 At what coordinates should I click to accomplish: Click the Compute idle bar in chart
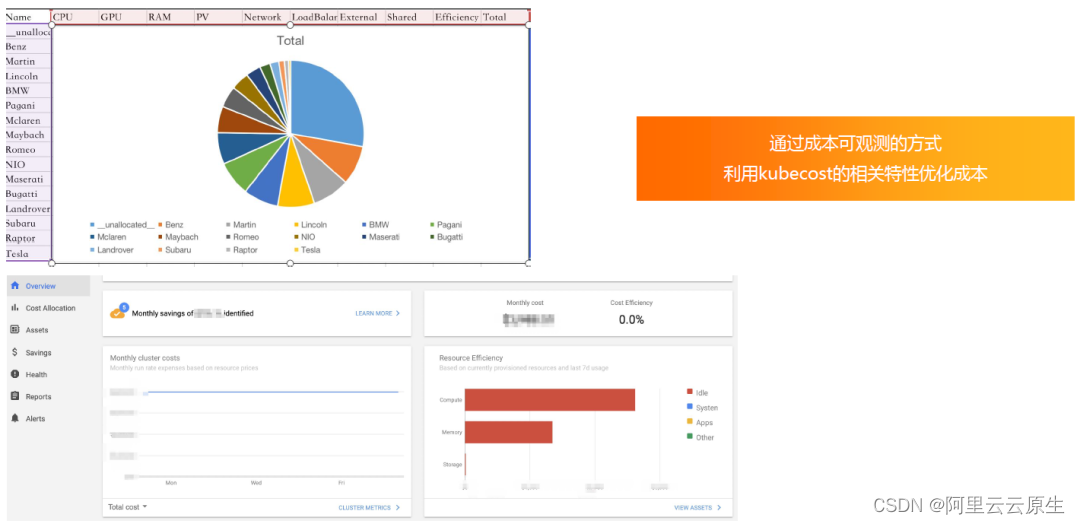tap(550, 399)
